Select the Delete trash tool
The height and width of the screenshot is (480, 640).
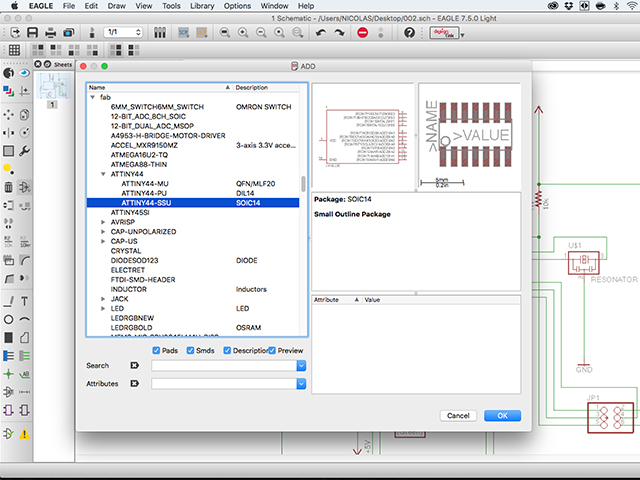pos(8,187)
